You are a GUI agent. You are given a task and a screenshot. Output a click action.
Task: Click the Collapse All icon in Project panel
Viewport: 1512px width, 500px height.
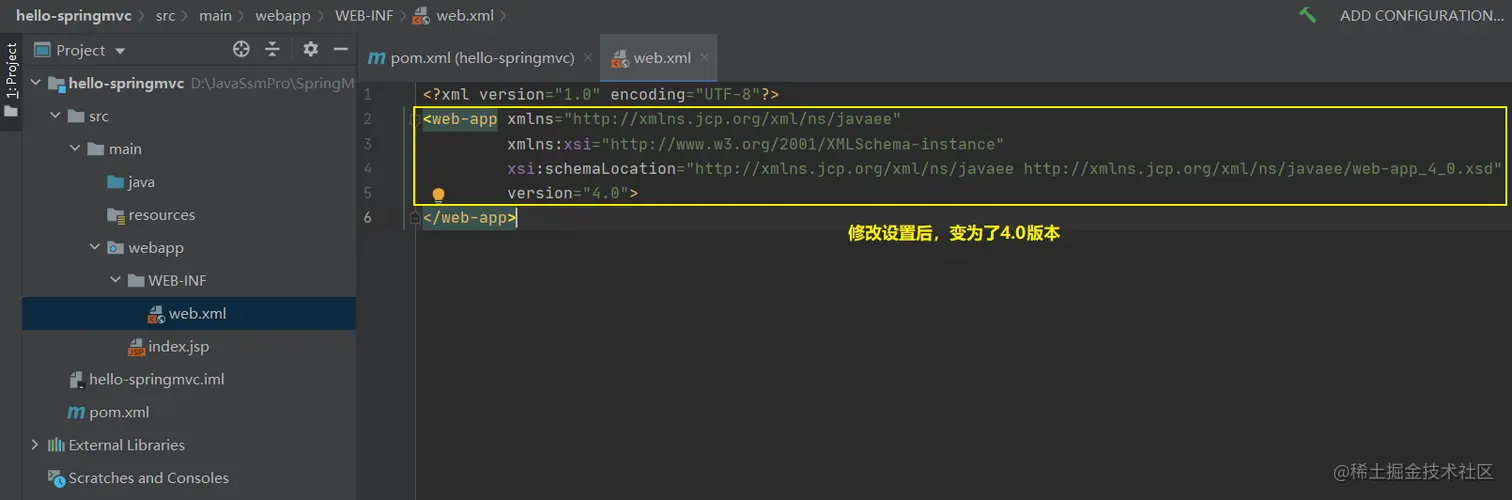click(x=272, y=49)
